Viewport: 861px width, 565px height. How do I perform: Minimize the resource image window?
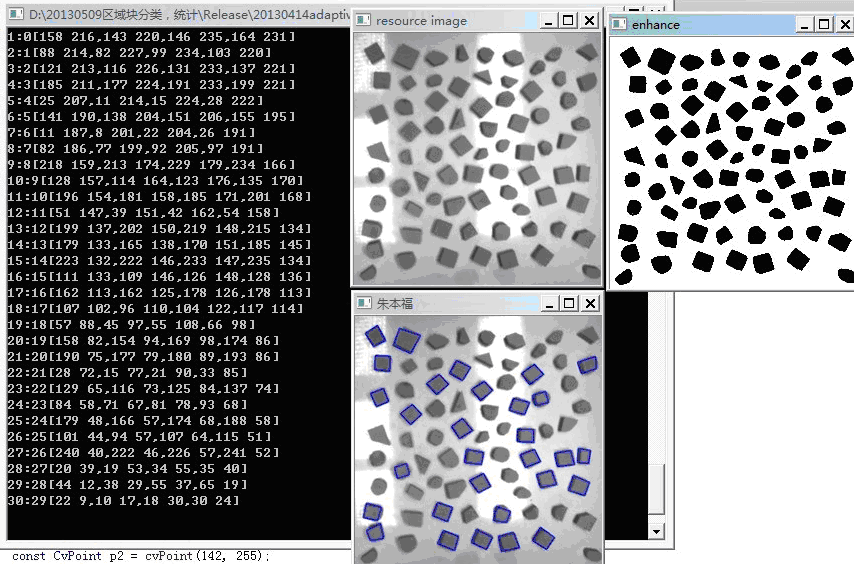548,21
